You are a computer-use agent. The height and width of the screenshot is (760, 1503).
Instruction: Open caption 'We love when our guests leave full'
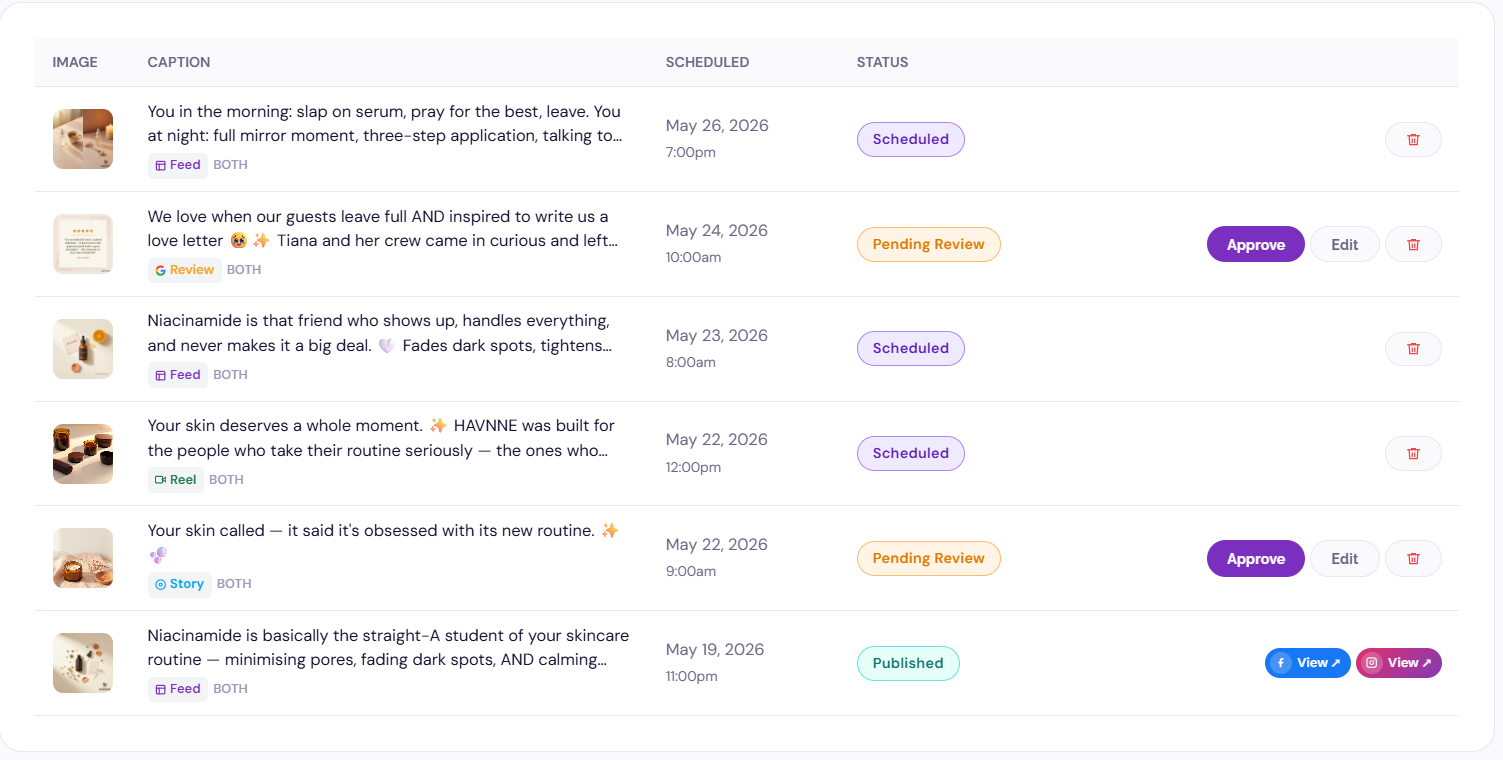tap(383, 229)
